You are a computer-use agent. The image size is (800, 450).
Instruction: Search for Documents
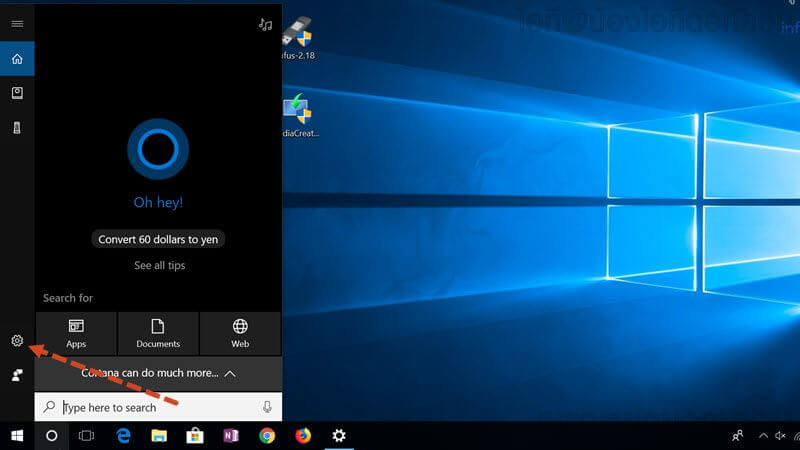click(158, 334)
